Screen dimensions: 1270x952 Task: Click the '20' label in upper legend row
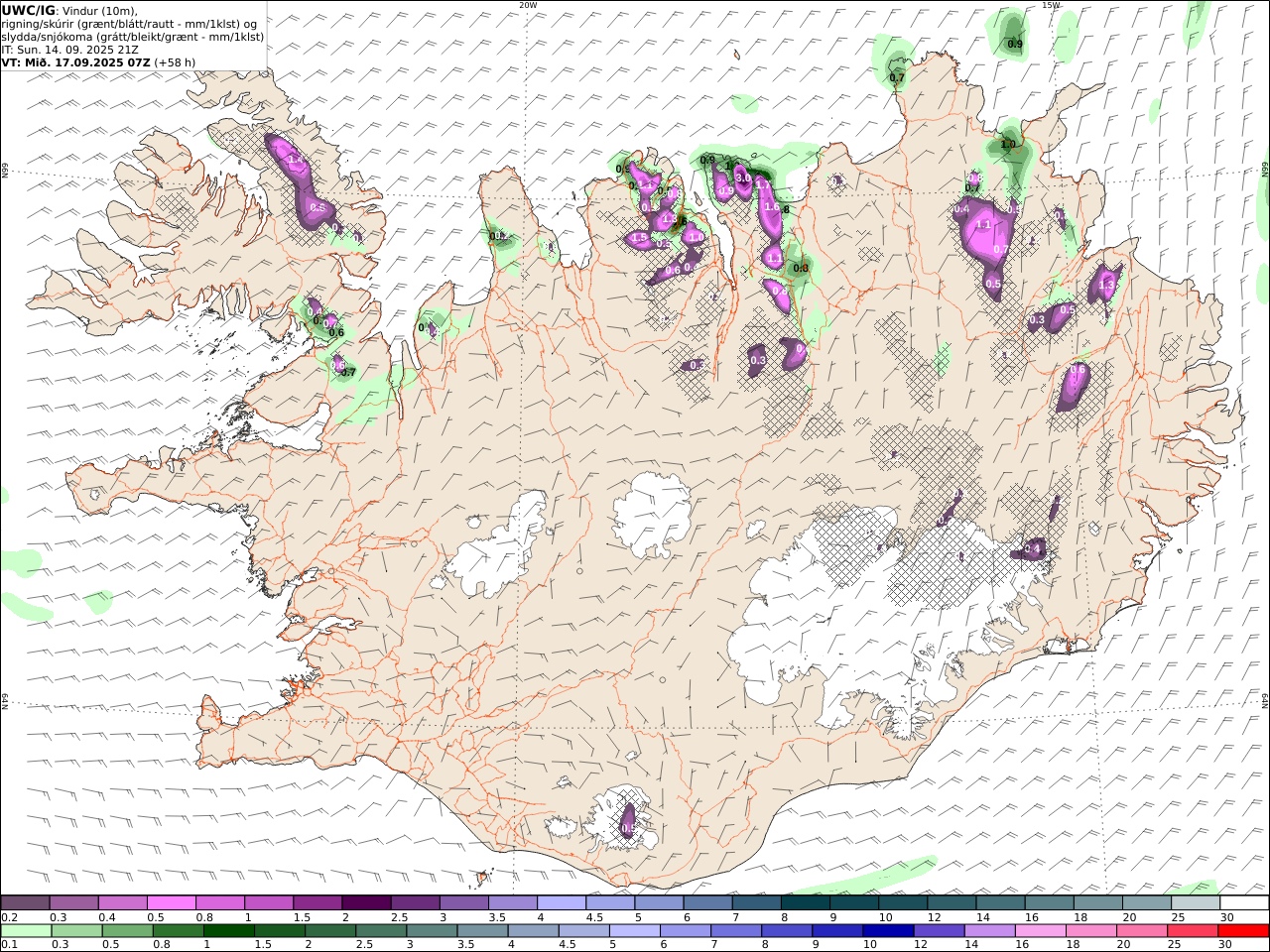pyautogui.click(x=1129, y=917)
